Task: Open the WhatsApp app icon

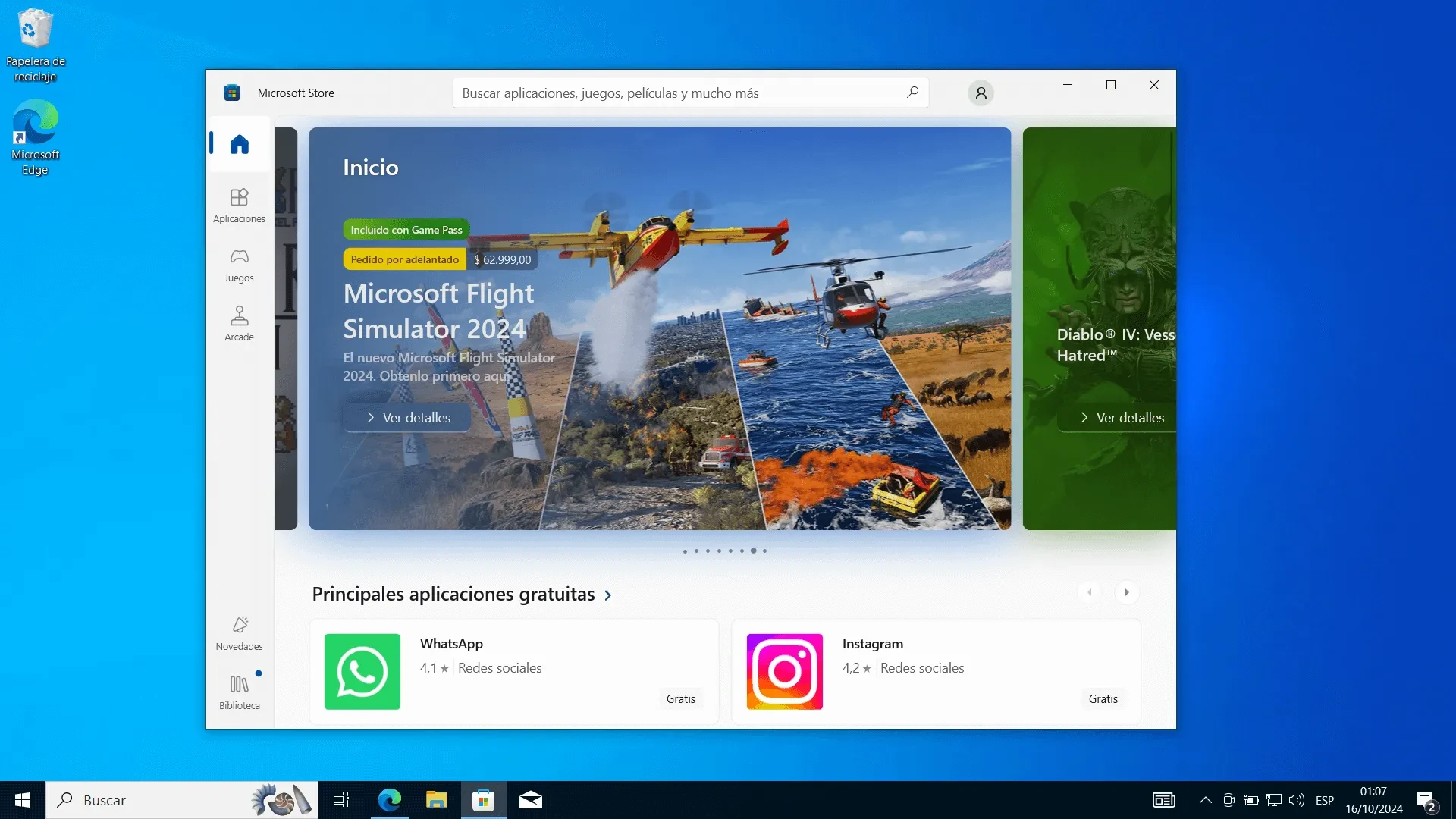Action: pos(362,672)
